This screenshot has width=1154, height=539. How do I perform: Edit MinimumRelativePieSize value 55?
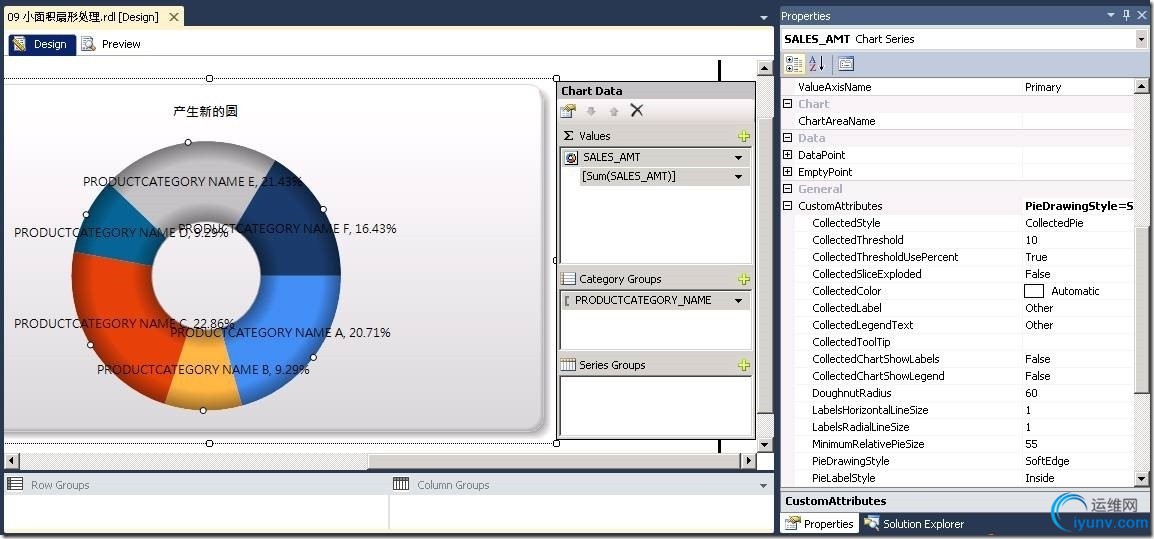1031,444
